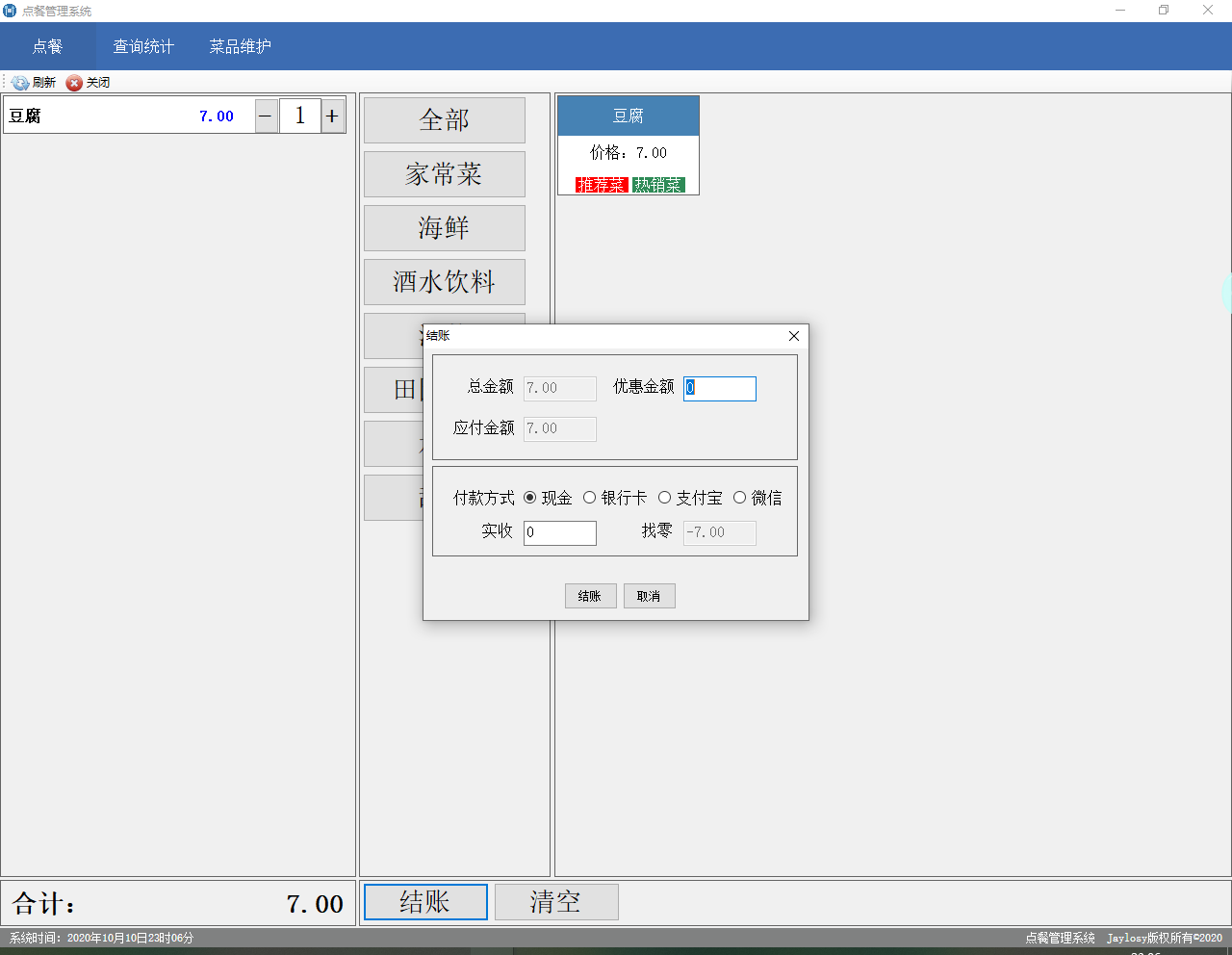Click the app logo icon in title bar
The width and height of the screenshot is (1232, 955).
pyautogui.click(x=10, y=11)
